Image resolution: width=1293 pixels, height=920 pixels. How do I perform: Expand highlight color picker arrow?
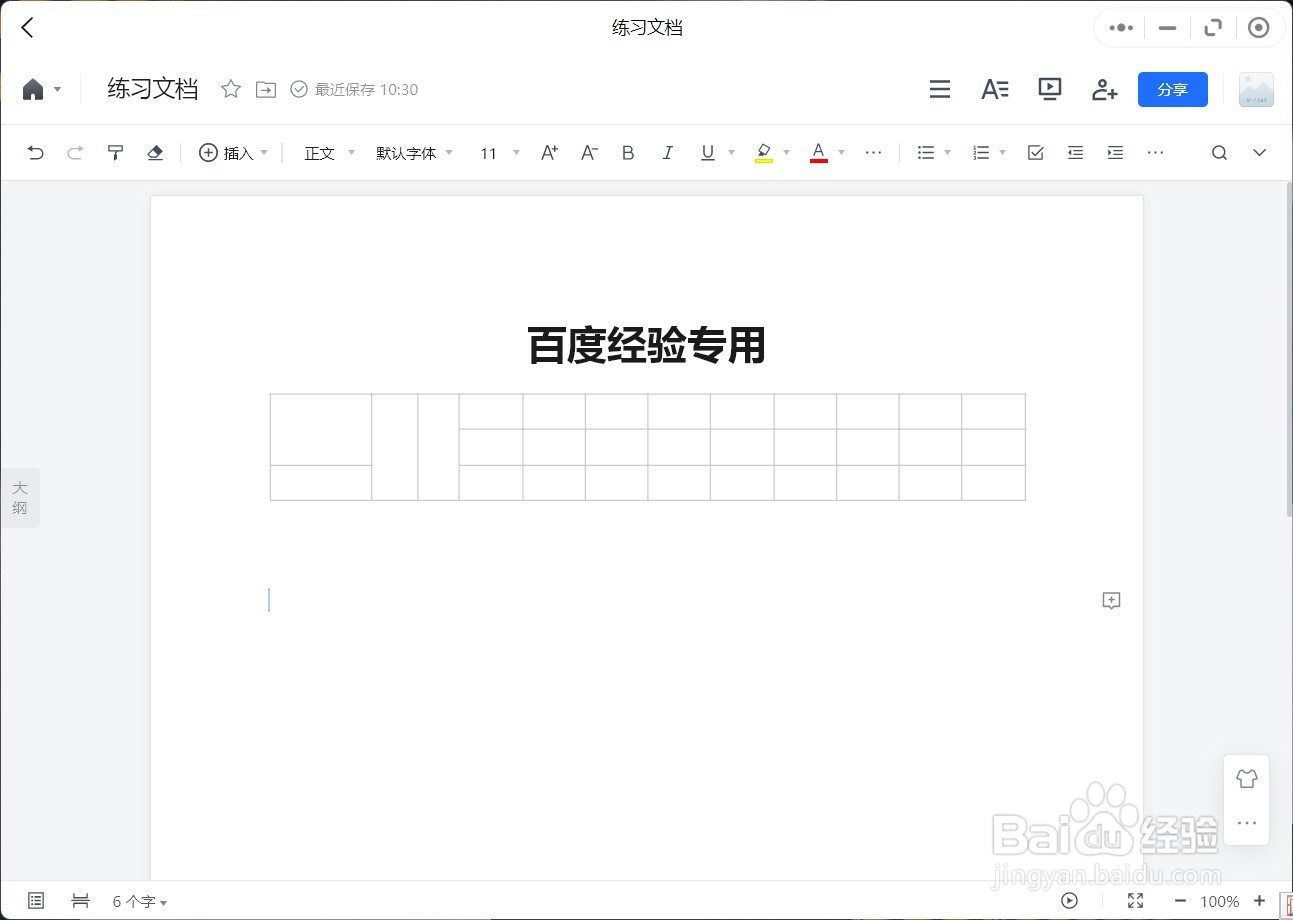(x=787, y=153)
